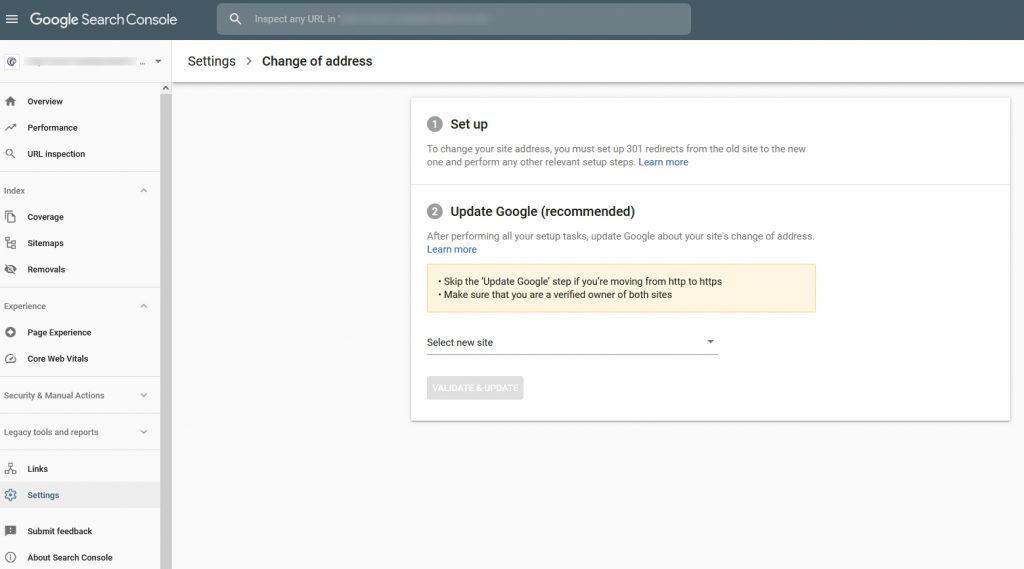
Task: Click the Performance trend icon
Action: (10, 127)
